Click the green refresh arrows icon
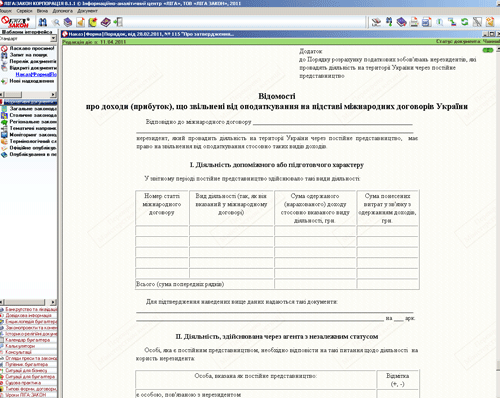 point(464,22)
